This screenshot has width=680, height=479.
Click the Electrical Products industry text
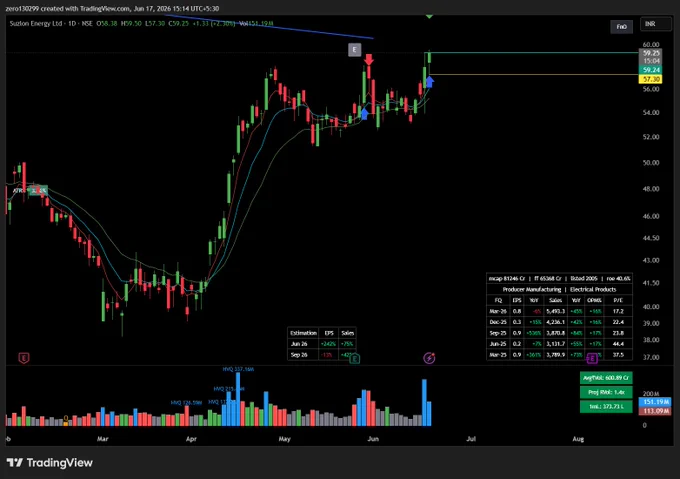(x=593, y=290)
